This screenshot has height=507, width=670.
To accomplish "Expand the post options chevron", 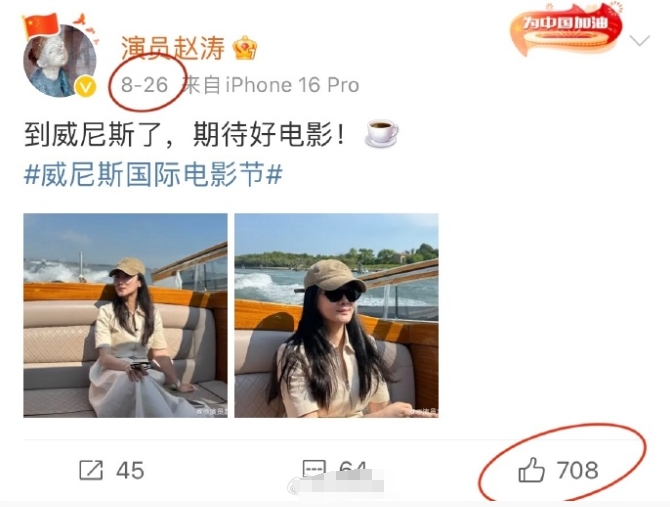I will (x=640, y=41).
